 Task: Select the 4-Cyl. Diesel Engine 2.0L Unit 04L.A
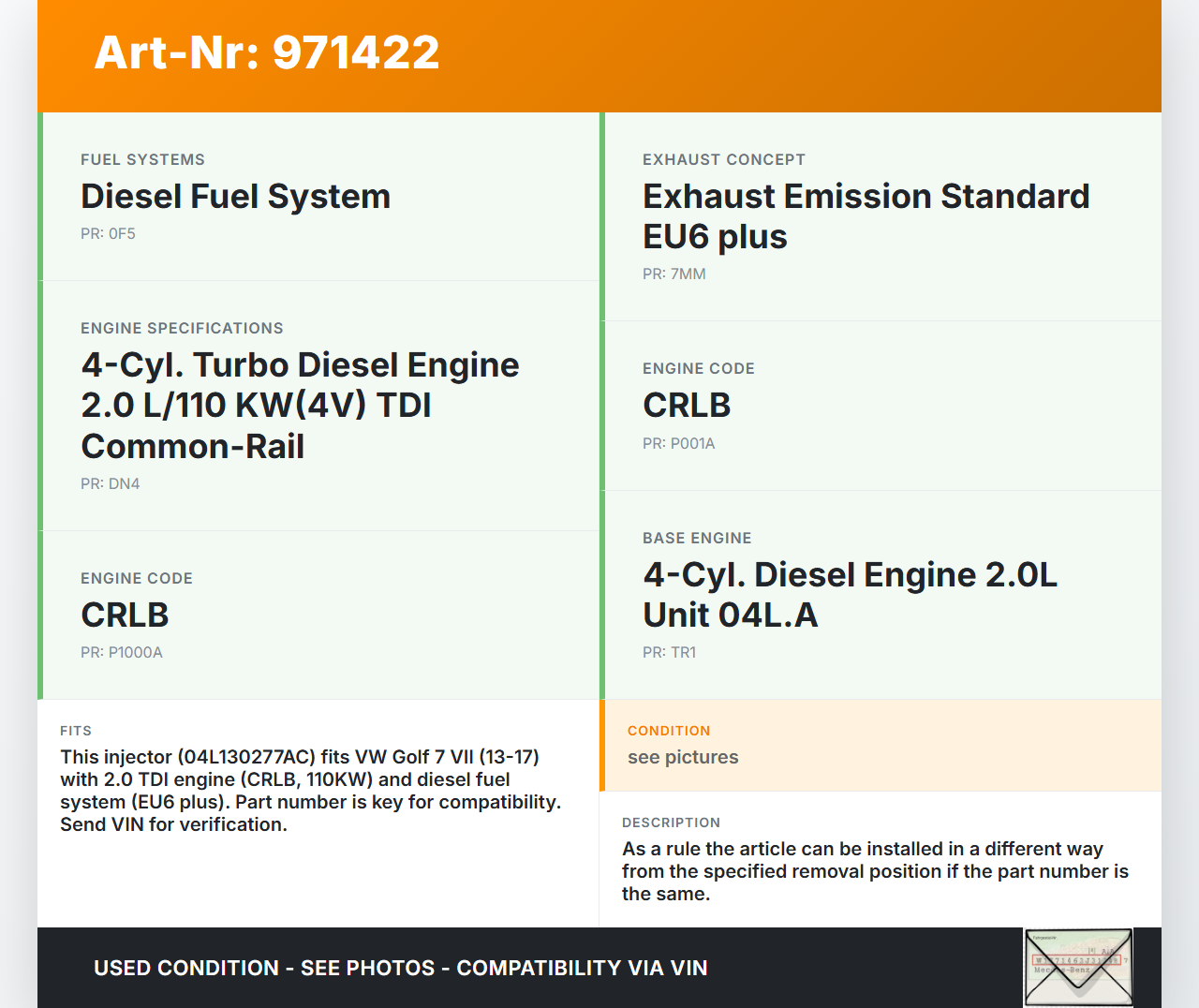click(850, 595)
